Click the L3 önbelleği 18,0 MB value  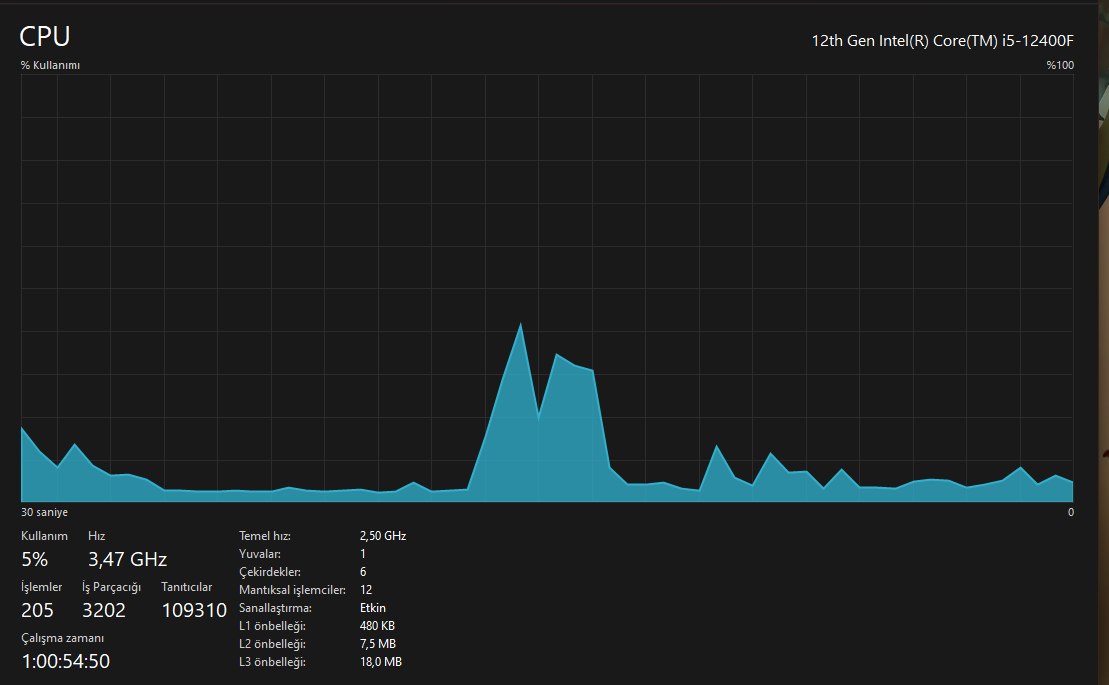click(x=381, y=662)
